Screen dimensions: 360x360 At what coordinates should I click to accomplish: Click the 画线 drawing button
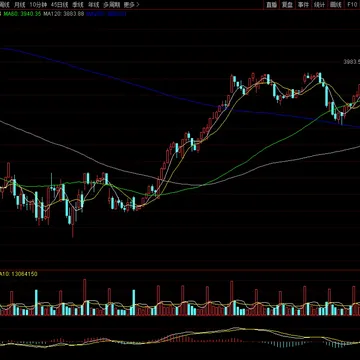click(x=336, y=5)
